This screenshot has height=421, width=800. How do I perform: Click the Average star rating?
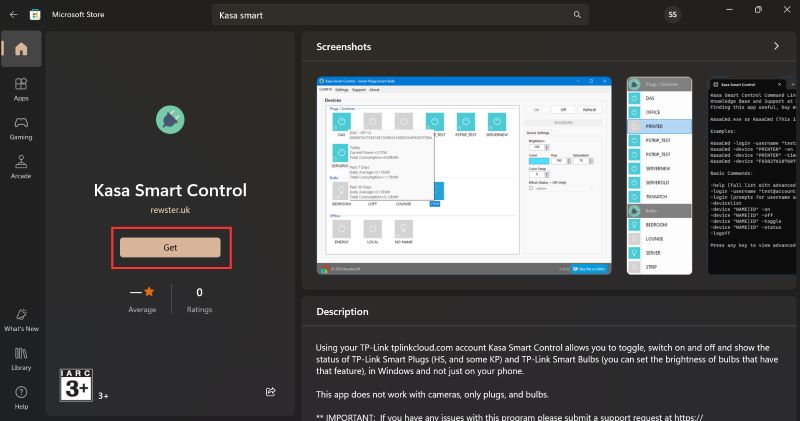pyautogui.click(x=142, y=300)
